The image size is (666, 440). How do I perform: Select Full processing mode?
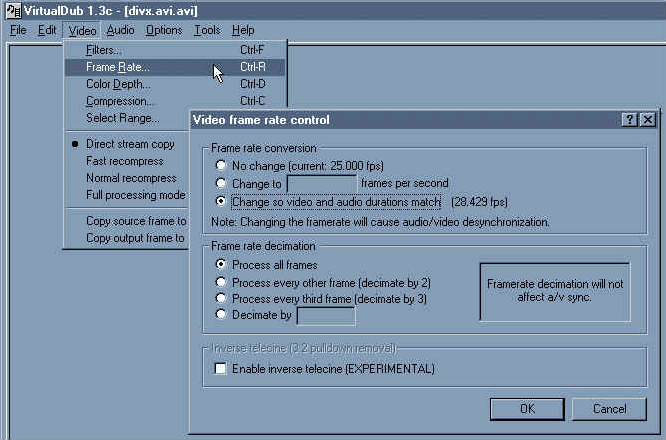point(127,195)
